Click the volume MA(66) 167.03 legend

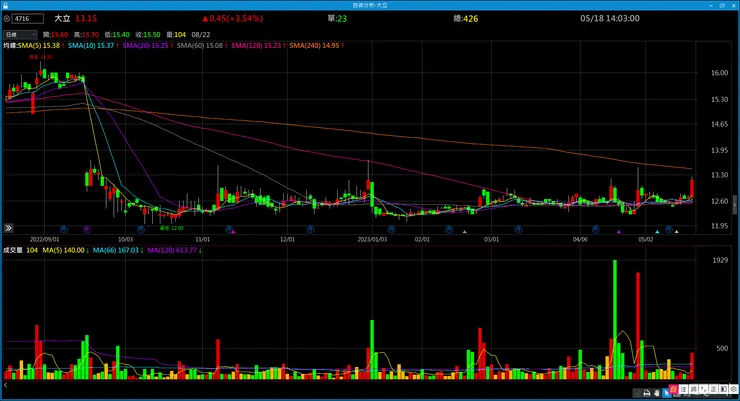tap(118, 251)
